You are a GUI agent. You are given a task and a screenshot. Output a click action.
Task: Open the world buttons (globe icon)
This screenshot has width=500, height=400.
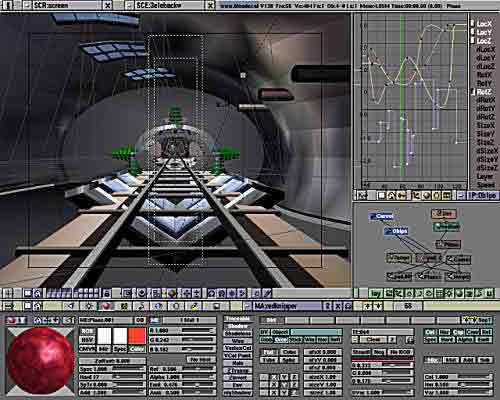click(158, 306)
